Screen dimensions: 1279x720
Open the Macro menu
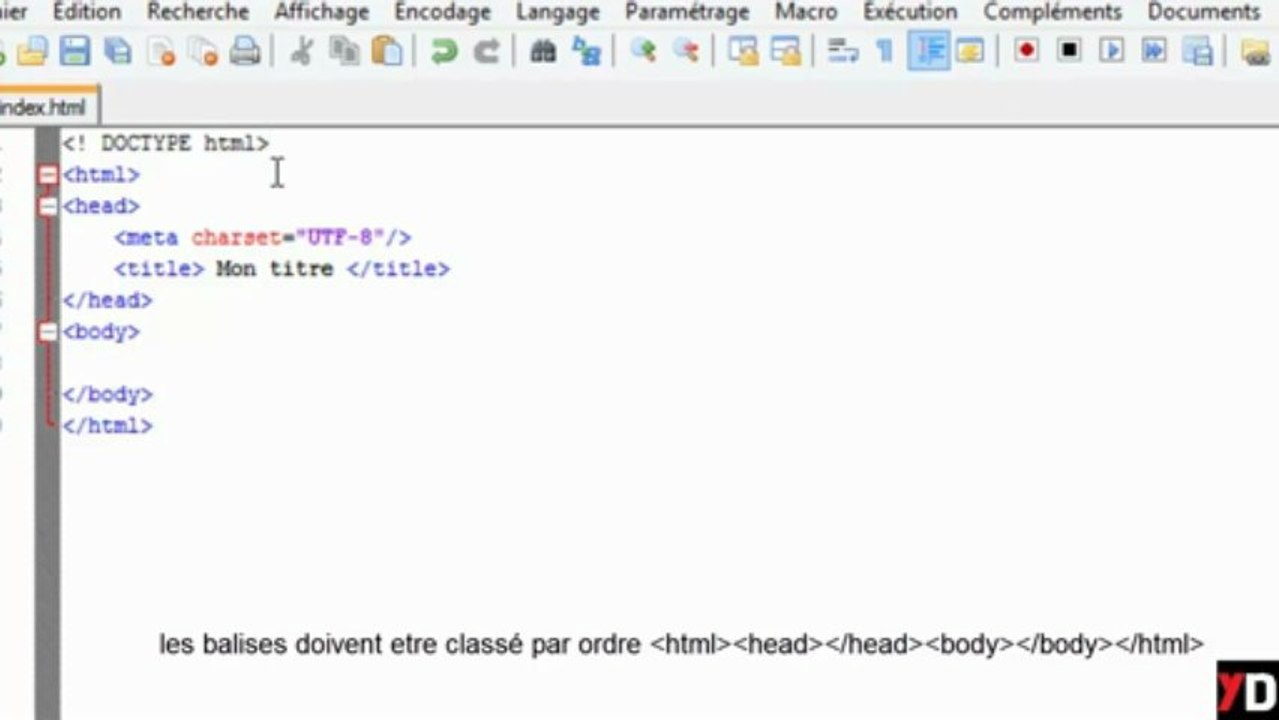pos(806,12)
